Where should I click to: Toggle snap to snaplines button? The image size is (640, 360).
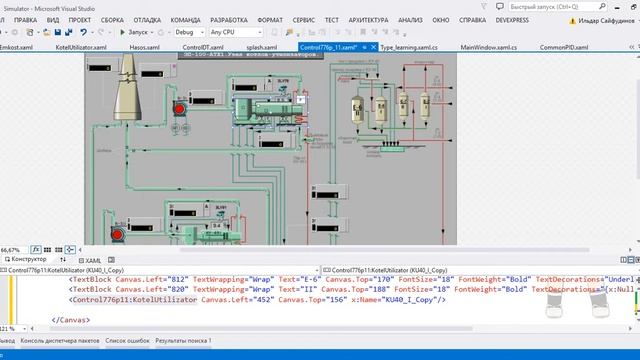70,249
